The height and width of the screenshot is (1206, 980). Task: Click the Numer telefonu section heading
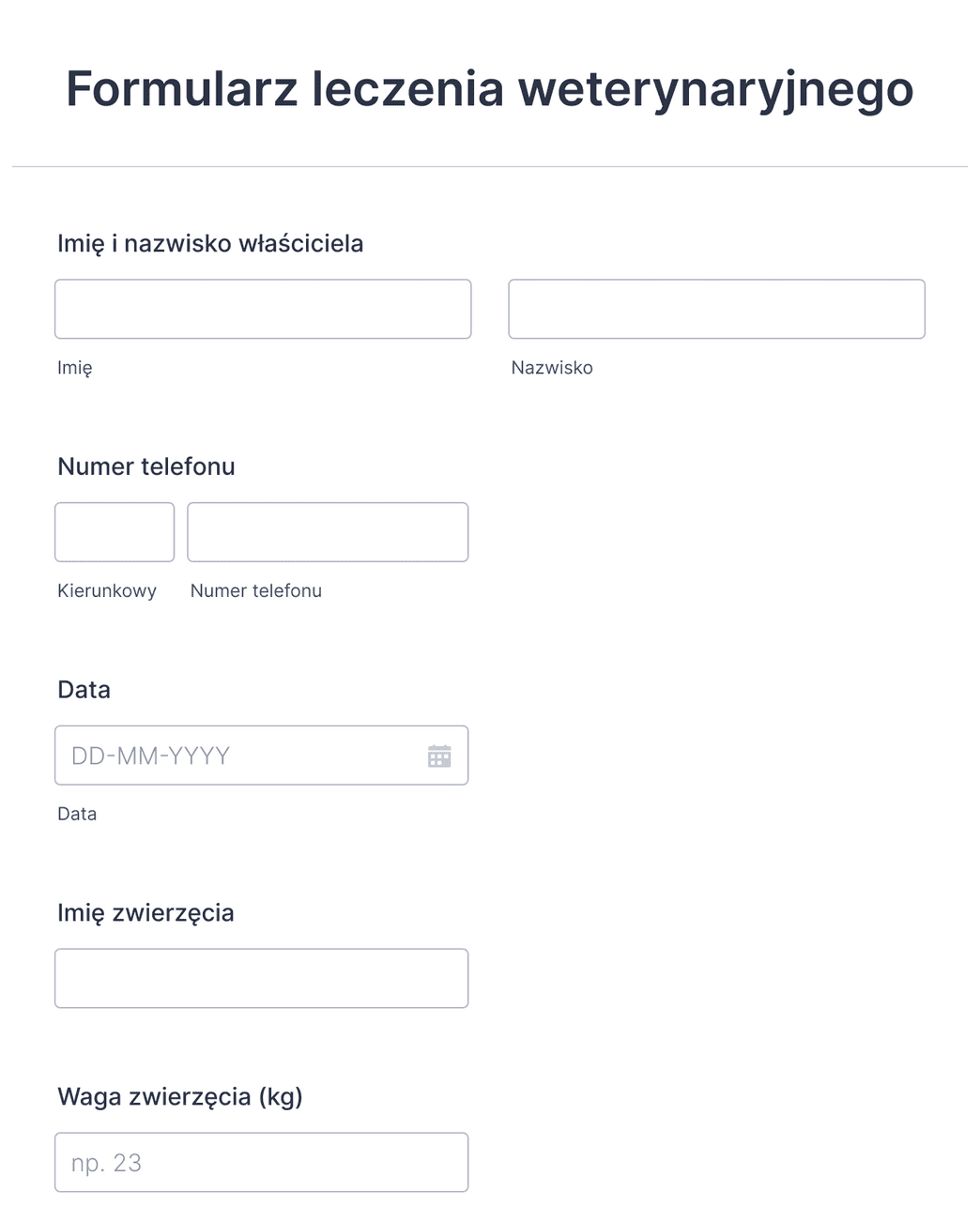pos(146,466)
